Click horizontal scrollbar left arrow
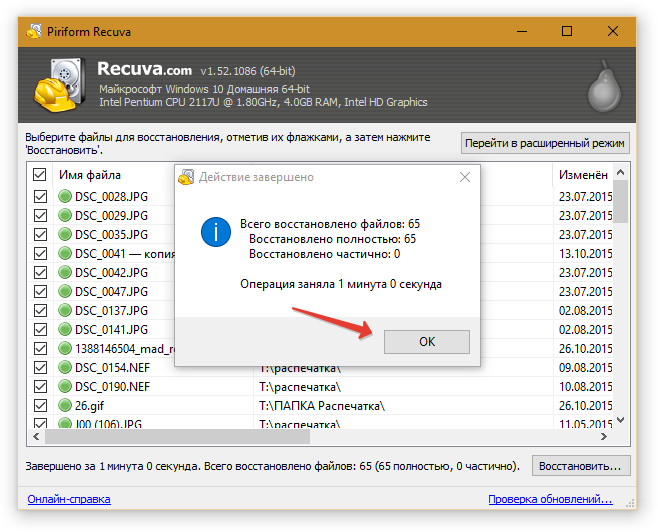This screenshot has width=658, height=532. [36, 437]
